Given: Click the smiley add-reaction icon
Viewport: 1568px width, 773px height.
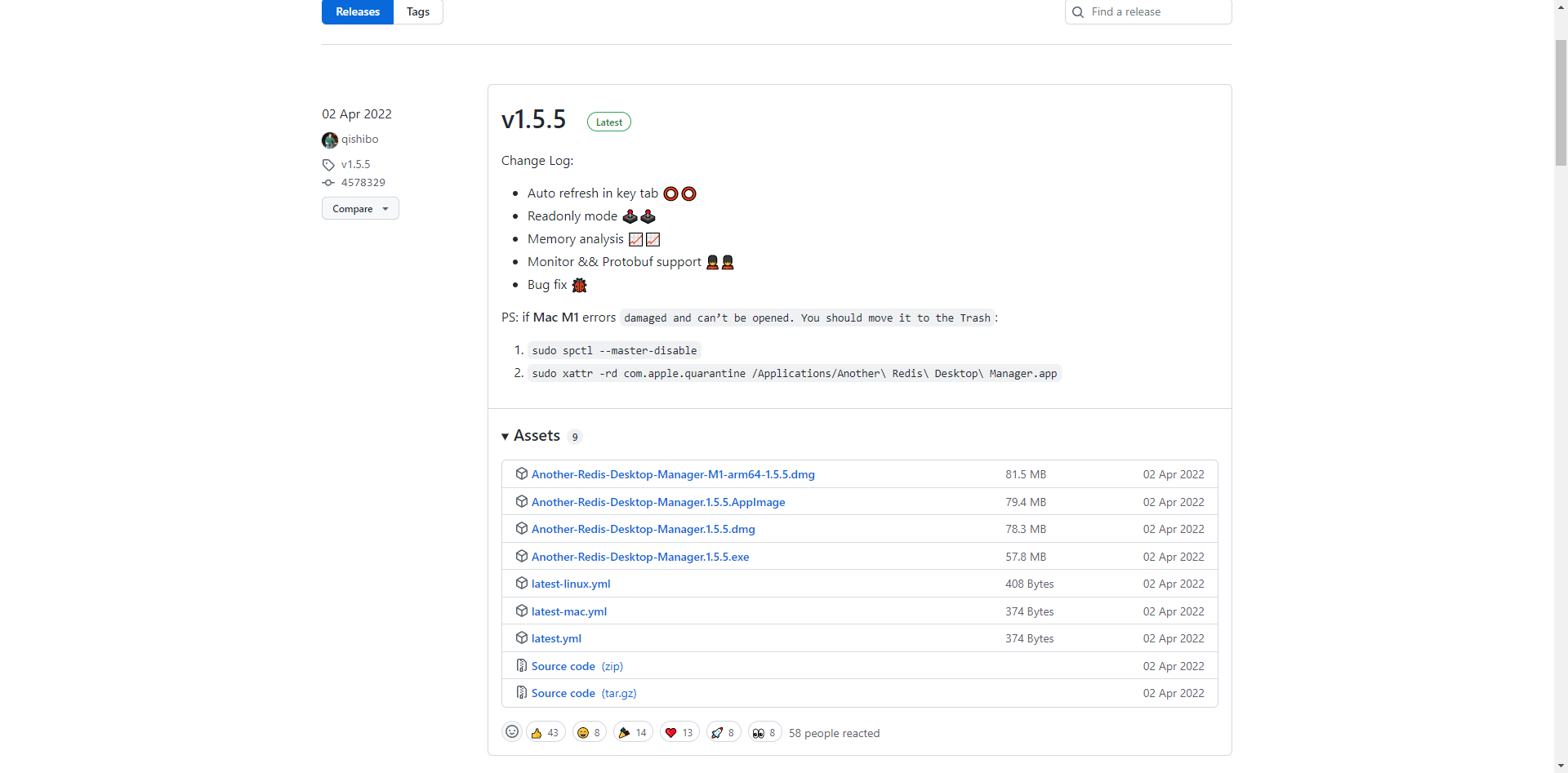Looking at the screenshot, I should click(x=512, y=732).
